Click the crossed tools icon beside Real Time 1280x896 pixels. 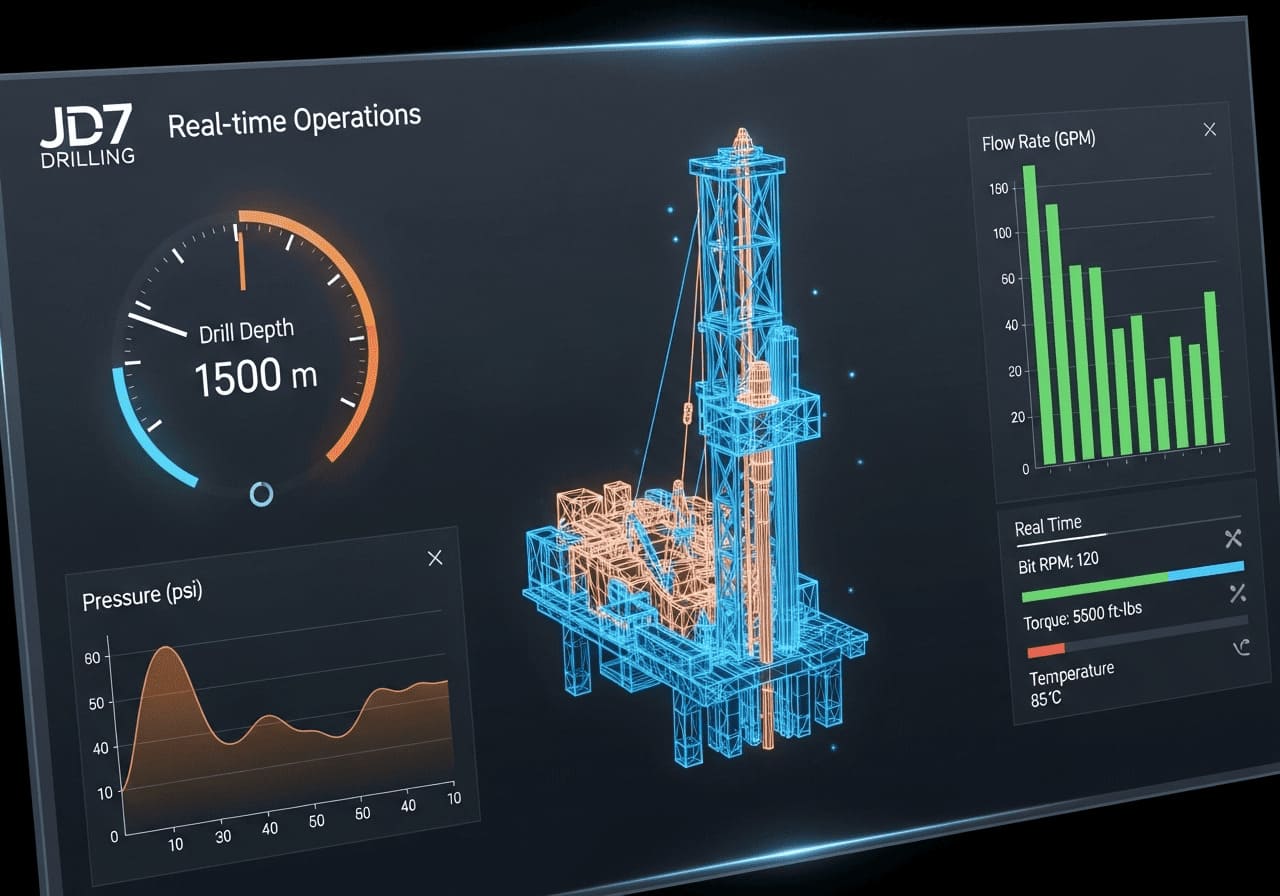[x=1233, y=539]
